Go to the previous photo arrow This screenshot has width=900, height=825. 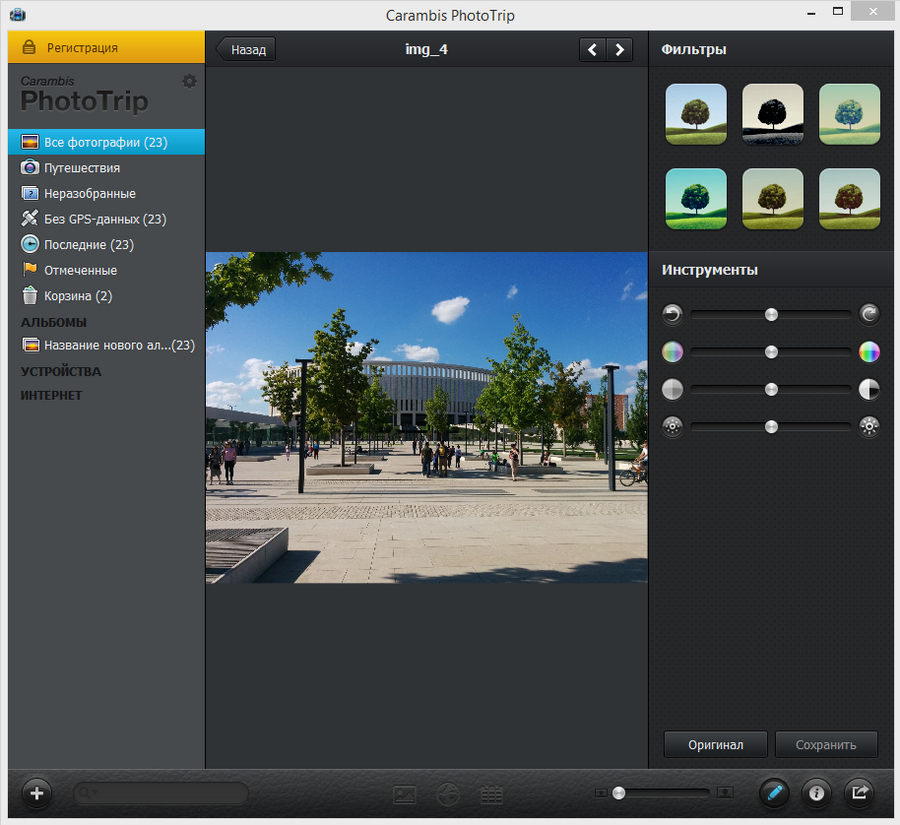click(593, 49)
